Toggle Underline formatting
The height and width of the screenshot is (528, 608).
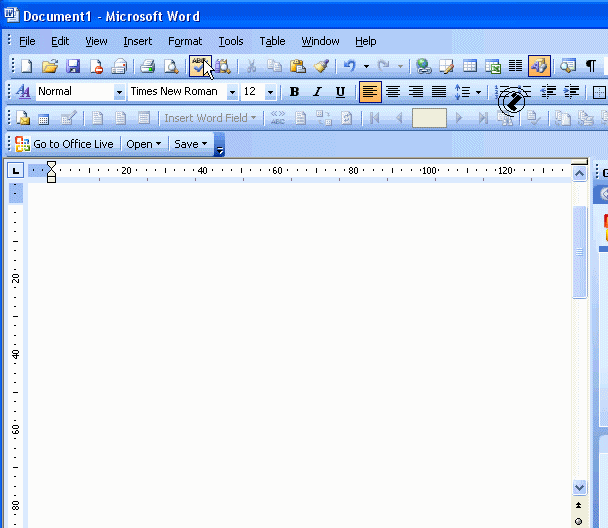(340, 92)
